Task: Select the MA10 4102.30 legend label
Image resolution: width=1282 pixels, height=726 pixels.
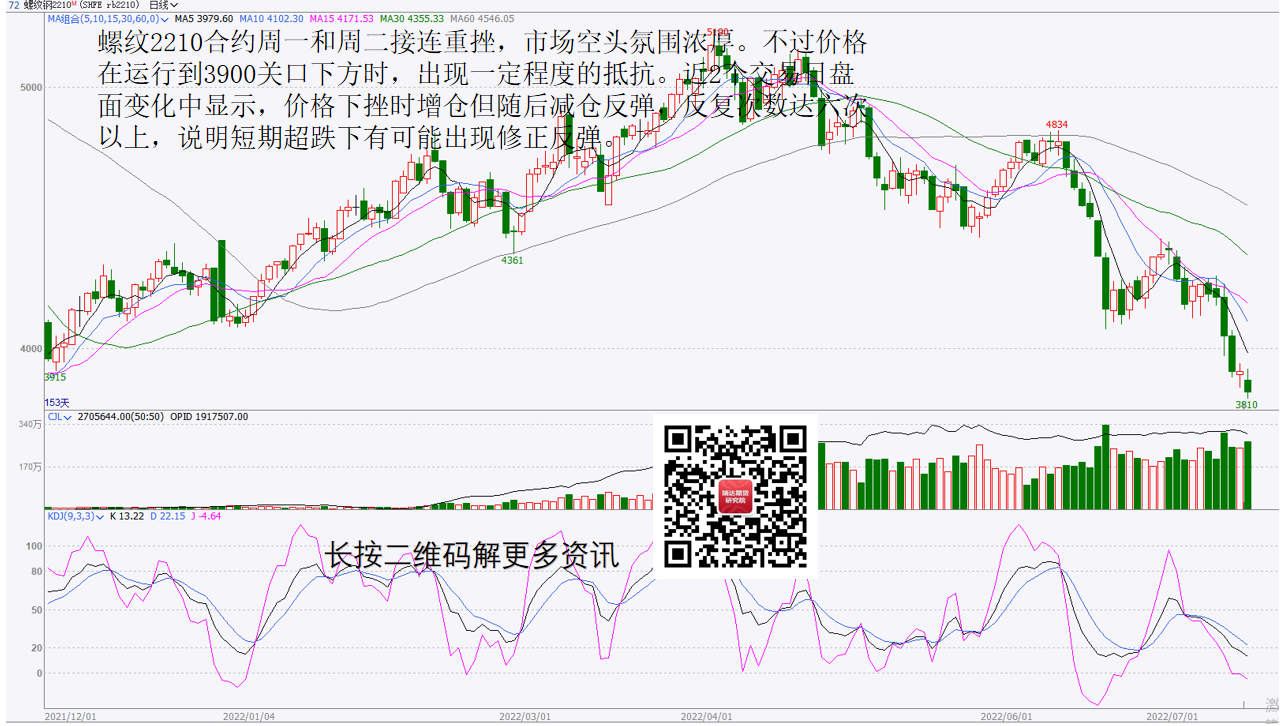Action: coord(273,19)
